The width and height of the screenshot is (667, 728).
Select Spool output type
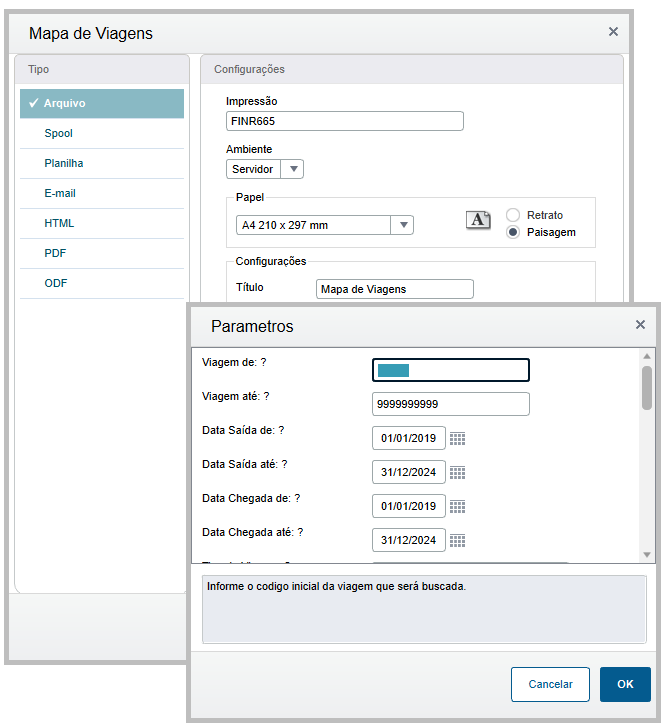102,133
